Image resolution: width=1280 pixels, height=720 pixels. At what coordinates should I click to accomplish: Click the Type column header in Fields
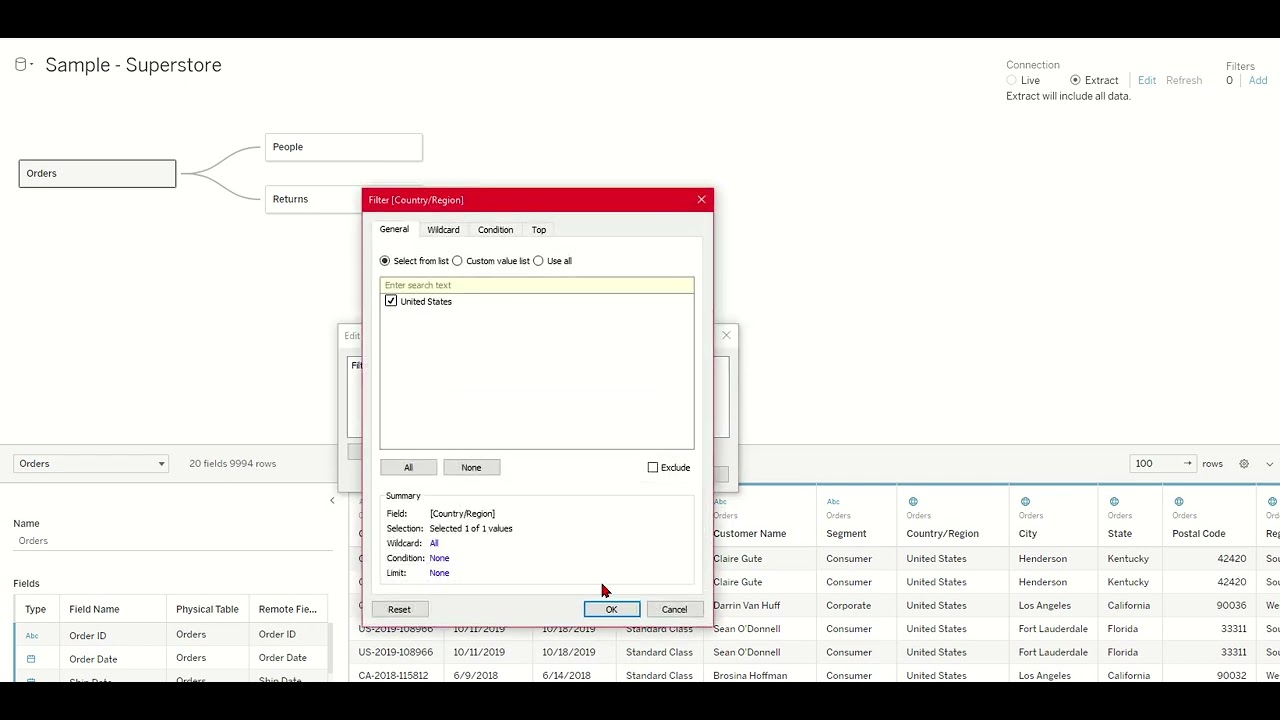coord(35,609)
